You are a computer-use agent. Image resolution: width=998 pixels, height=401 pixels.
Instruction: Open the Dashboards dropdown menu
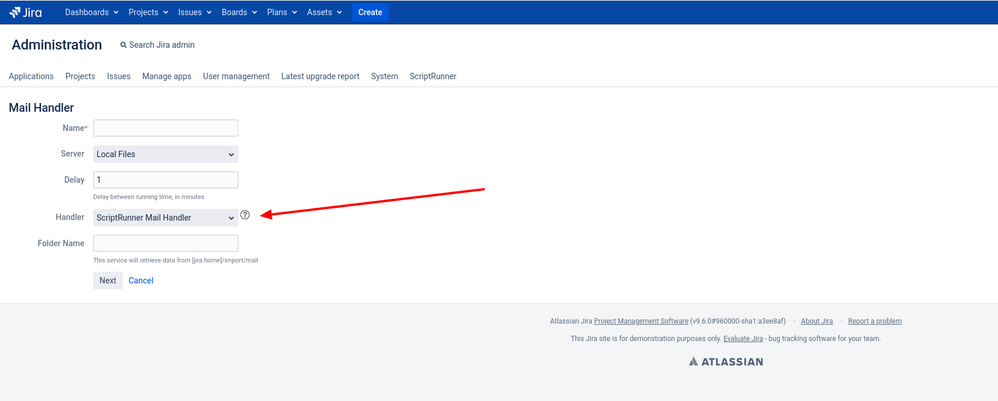(92, 12)
